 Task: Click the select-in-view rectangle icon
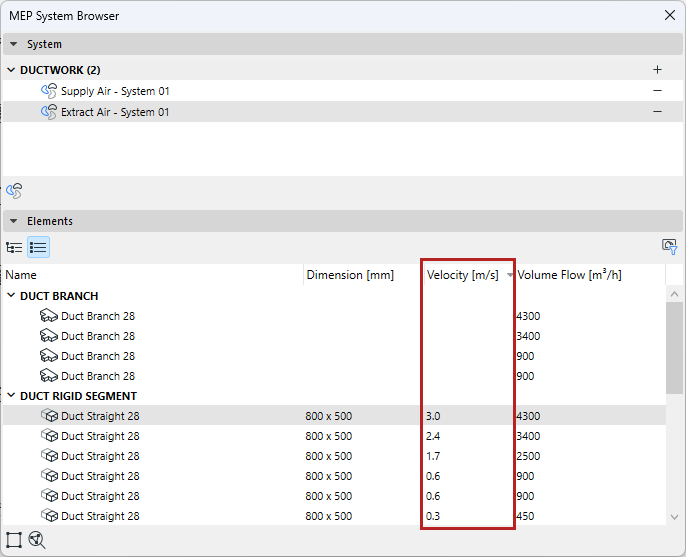pos(14,540)
